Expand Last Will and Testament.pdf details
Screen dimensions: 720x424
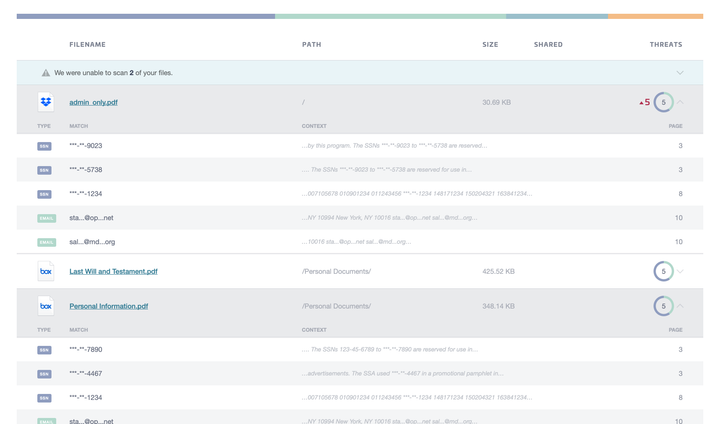click(x=681, y=271)
